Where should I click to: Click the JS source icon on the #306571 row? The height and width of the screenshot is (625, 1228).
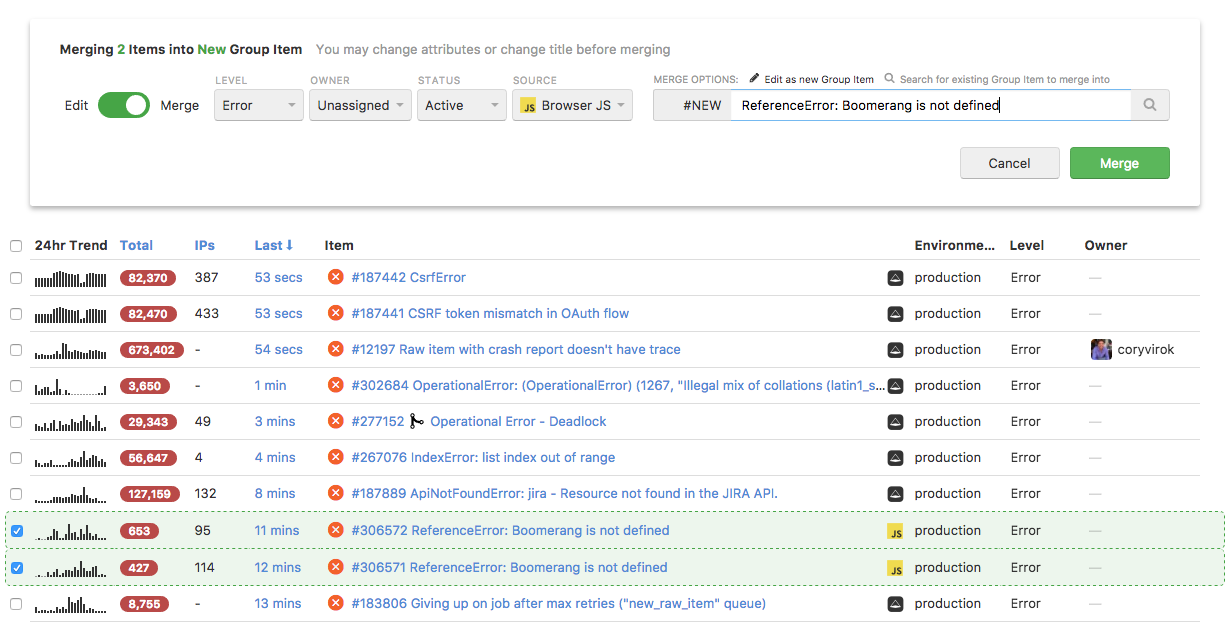(x=897, y=566)
